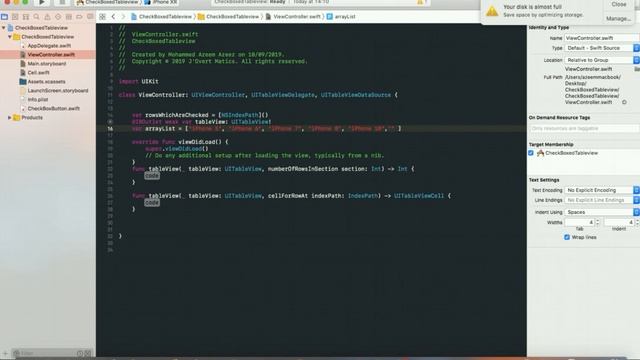Open AppDelegate.swift in navigator

click(49, 46)
